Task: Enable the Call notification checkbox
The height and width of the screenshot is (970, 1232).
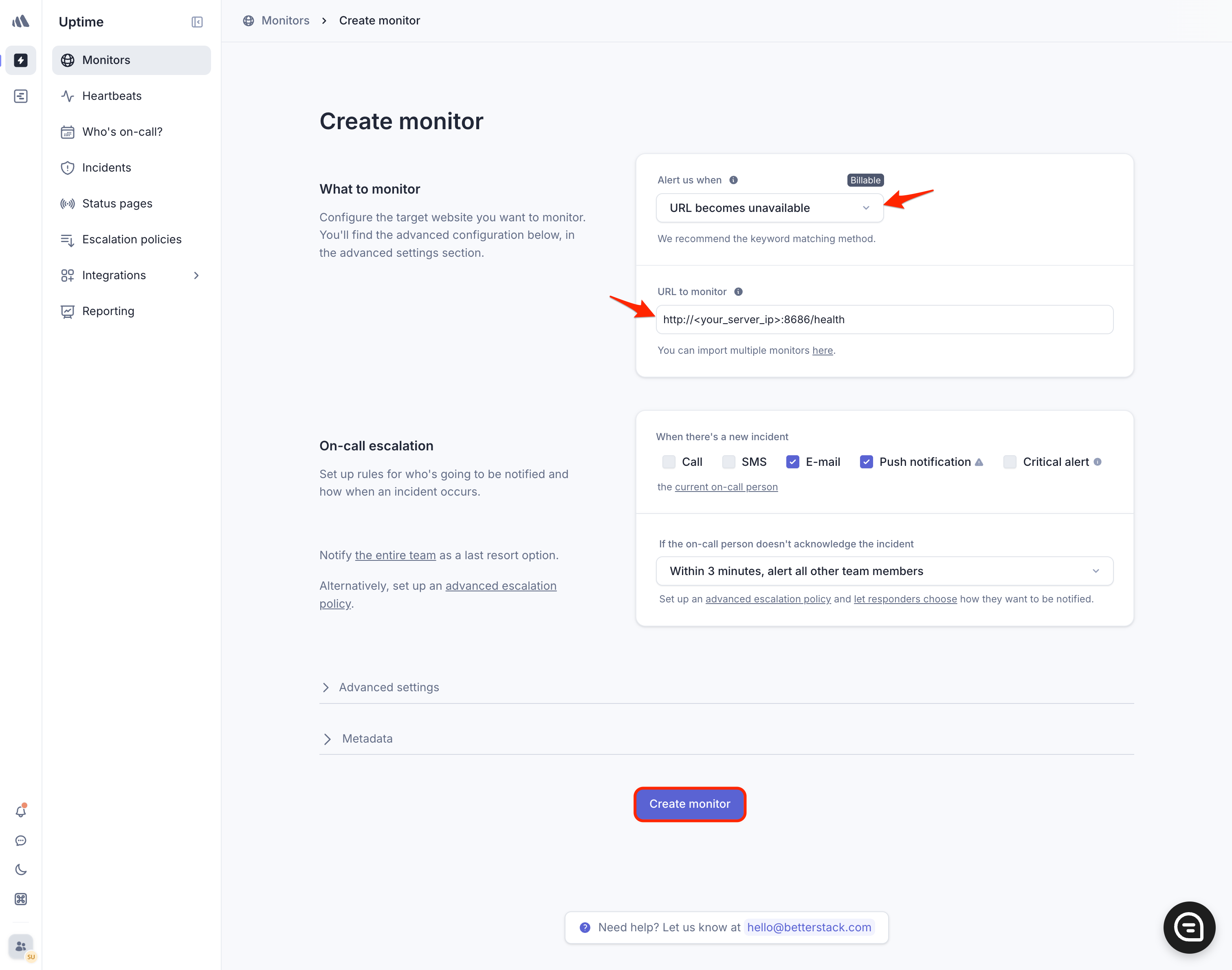Action: 669,462
